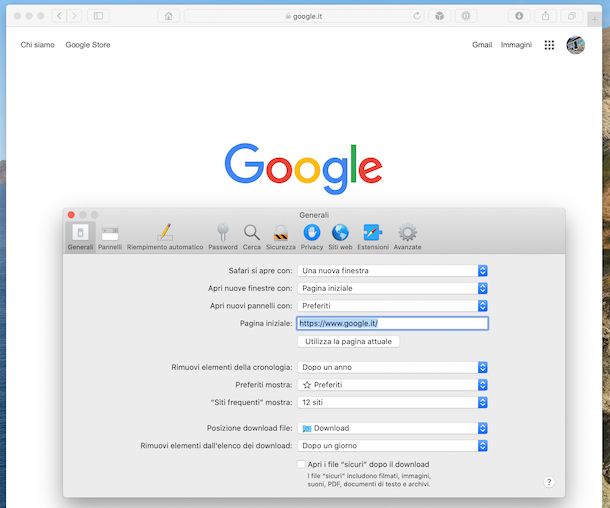The image size is (610, 508).
Task: Open the Google Store link
Action: (x=88, y=45)
